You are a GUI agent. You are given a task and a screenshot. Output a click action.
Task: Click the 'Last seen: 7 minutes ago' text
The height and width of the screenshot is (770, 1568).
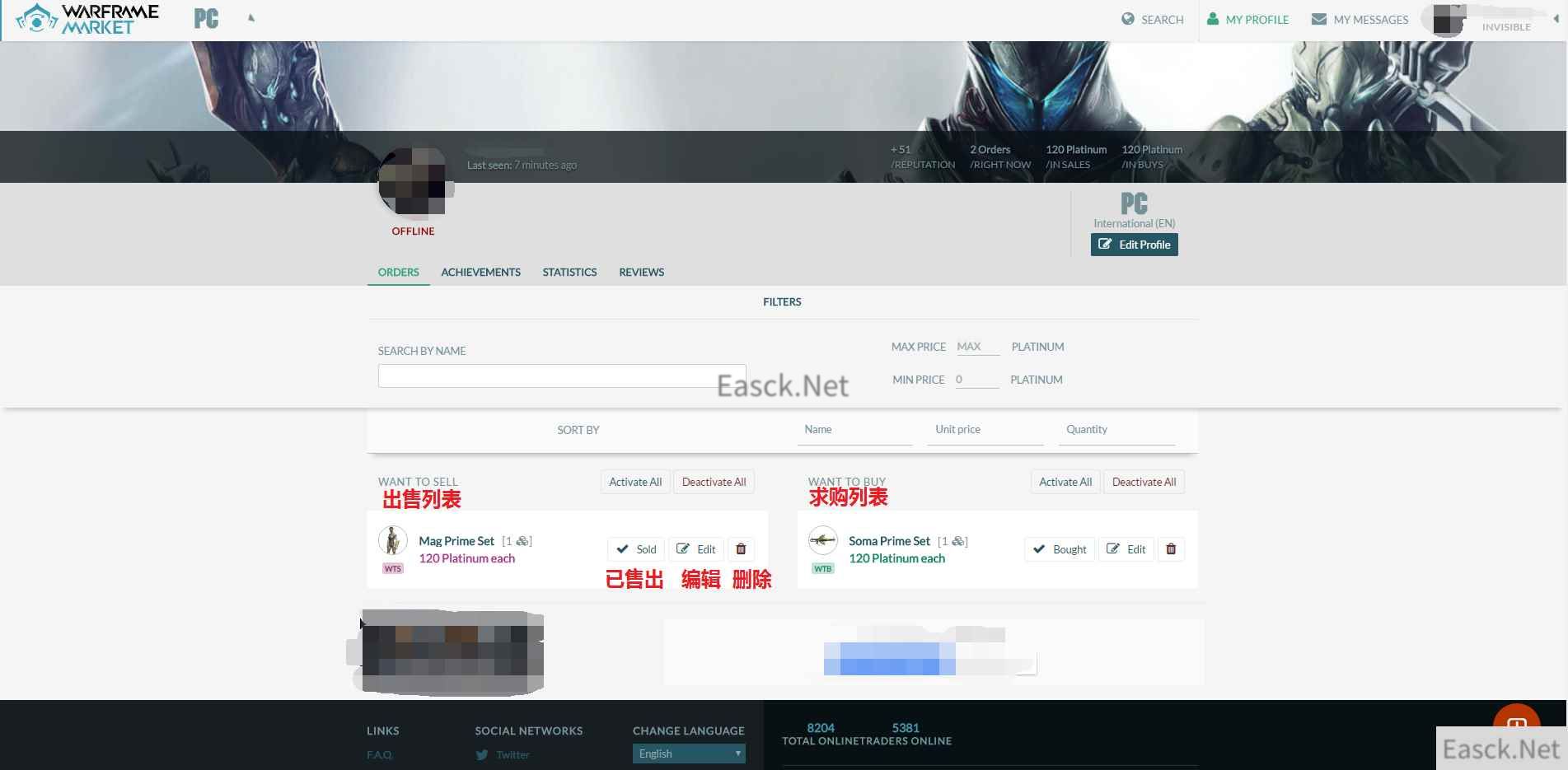tap(522, 165)
